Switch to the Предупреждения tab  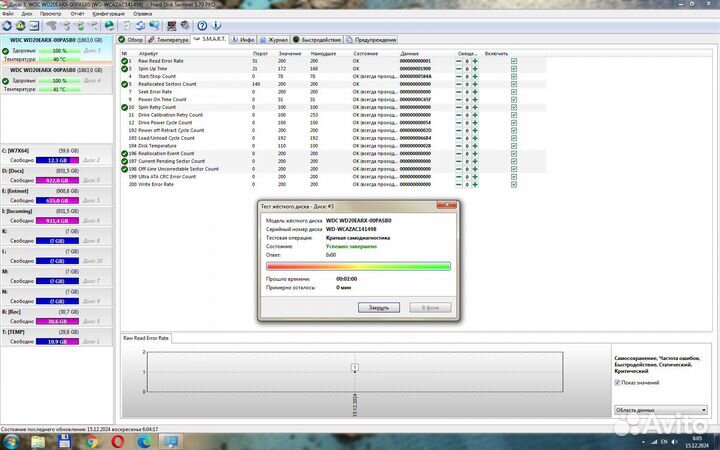[x=371, y=40]
